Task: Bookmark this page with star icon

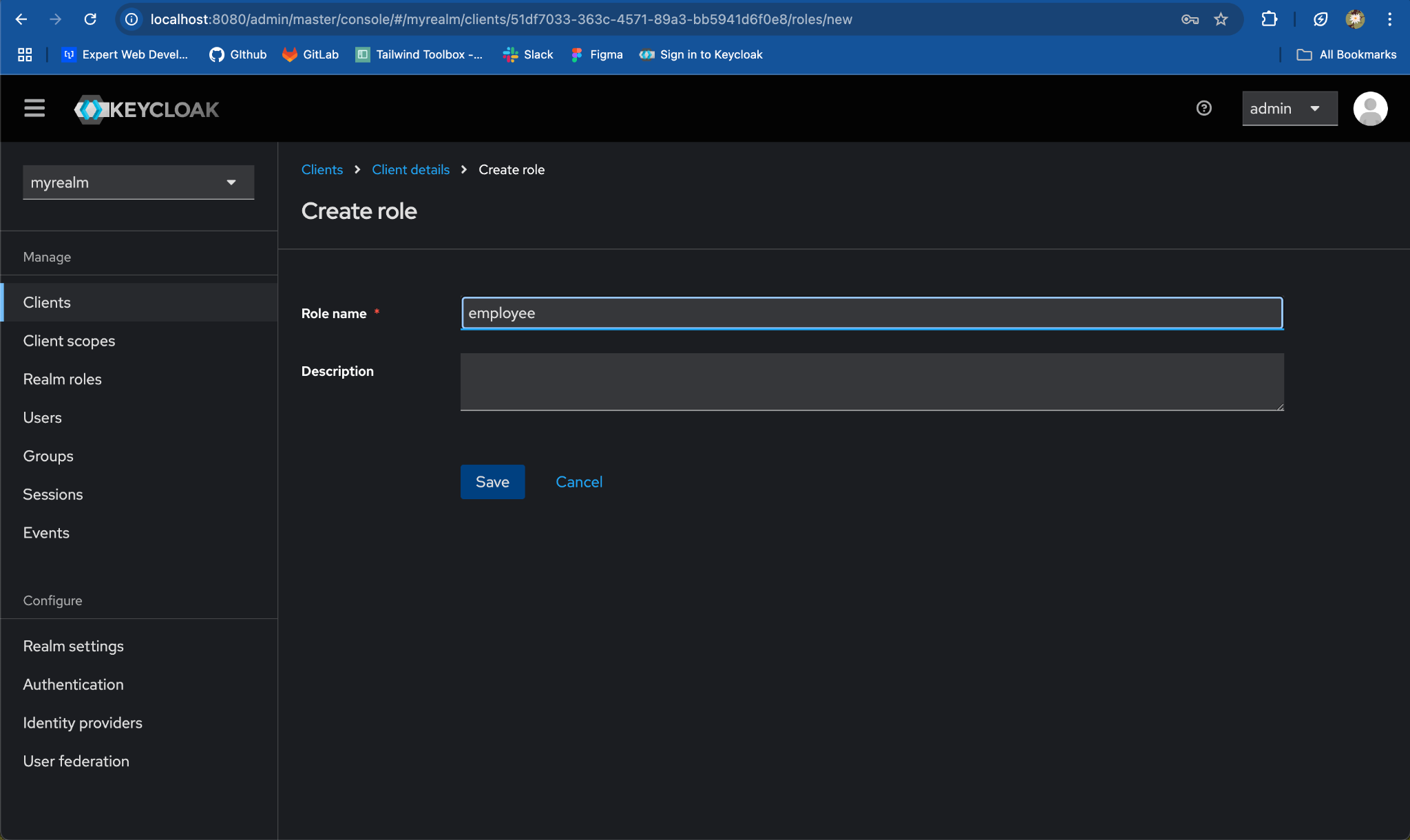Action: click(1221, 19)
